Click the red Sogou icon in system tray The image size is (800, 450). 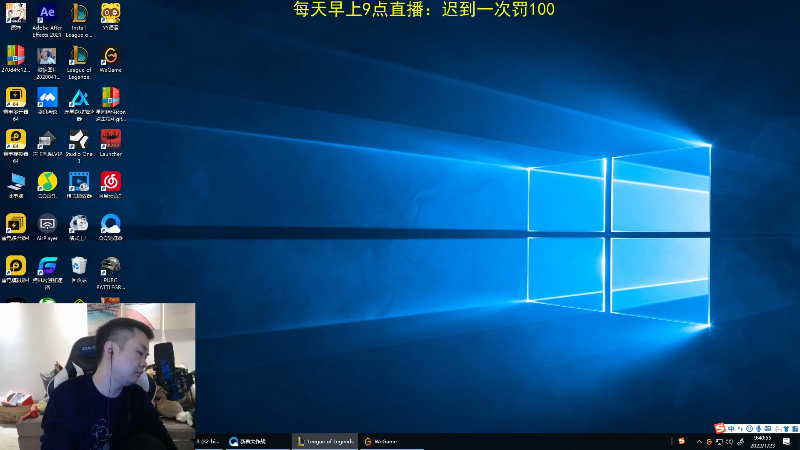(682, 441)
